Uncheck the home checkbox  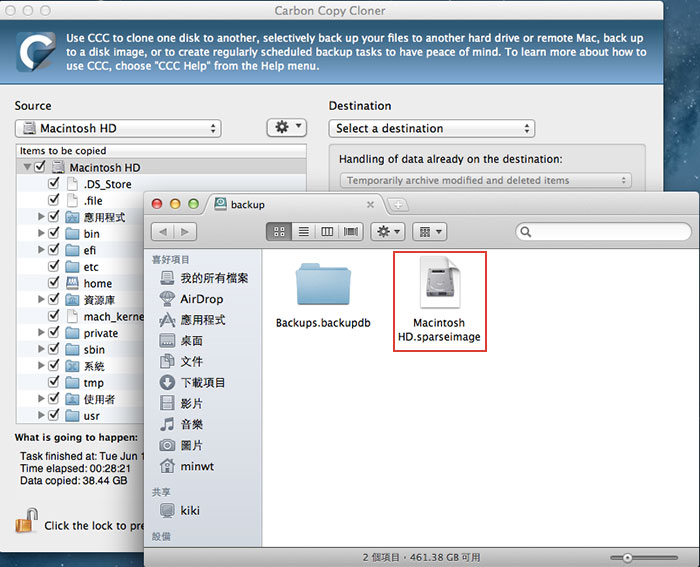(54, 283)
